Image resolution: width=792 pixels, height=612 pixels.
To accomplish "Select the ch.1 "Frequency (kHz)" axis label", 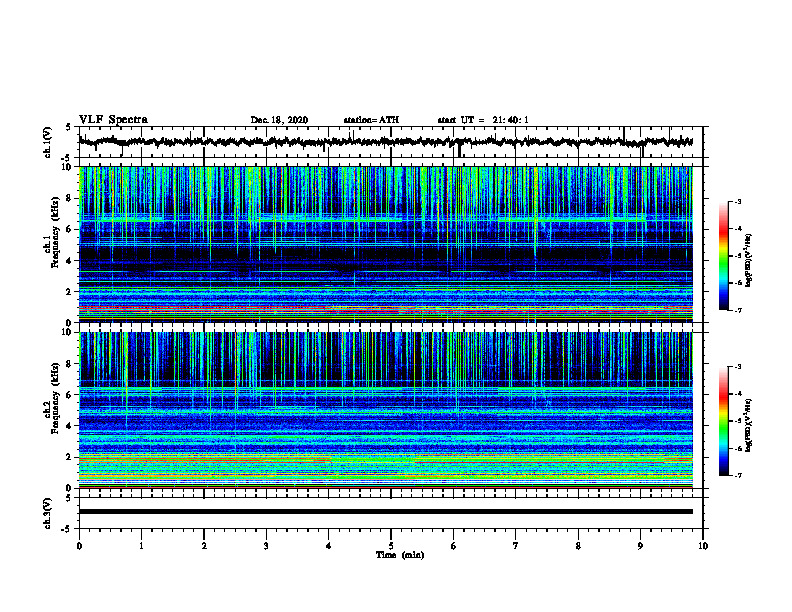I will click(55, 232).
